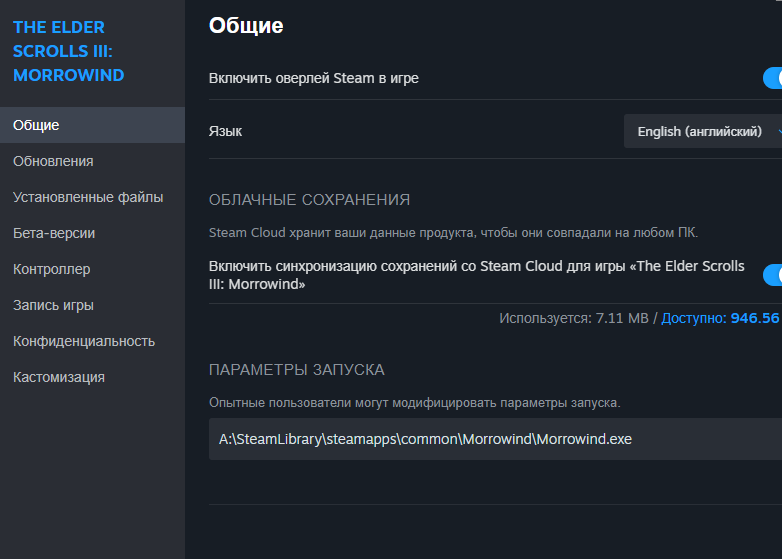Toggle Steam Cloud save synchronization switch
This screenshot has width=782, height=559.
772,275
